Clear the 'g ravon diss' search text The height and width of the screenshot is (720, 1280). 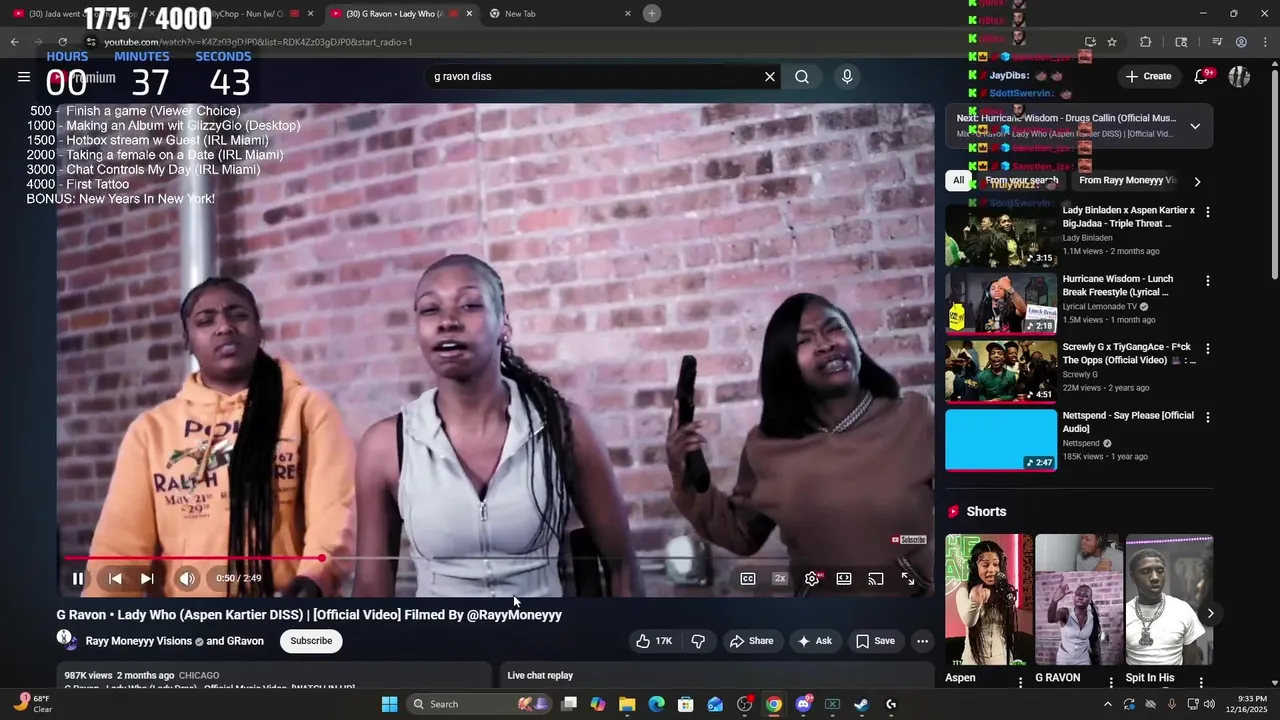pos(770,77)
